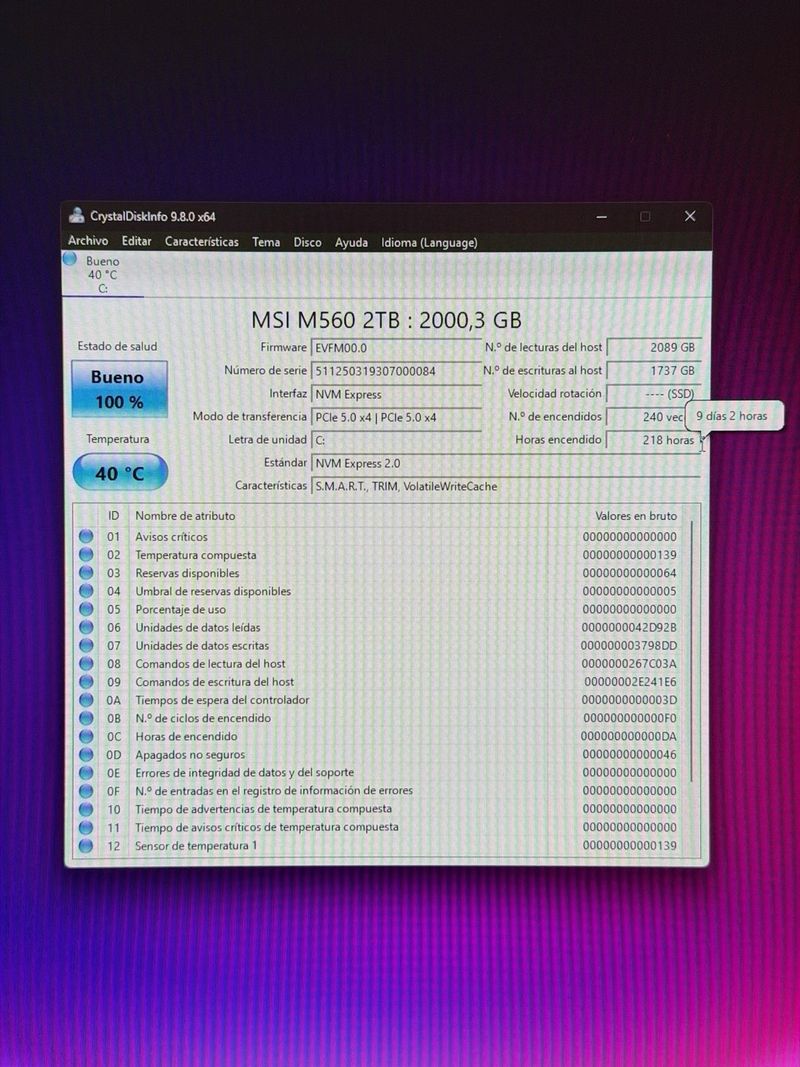Viewport: 800px width, 1067px height.
Task: Minimize the CrystalDiskInfo window
Action: 601,216
